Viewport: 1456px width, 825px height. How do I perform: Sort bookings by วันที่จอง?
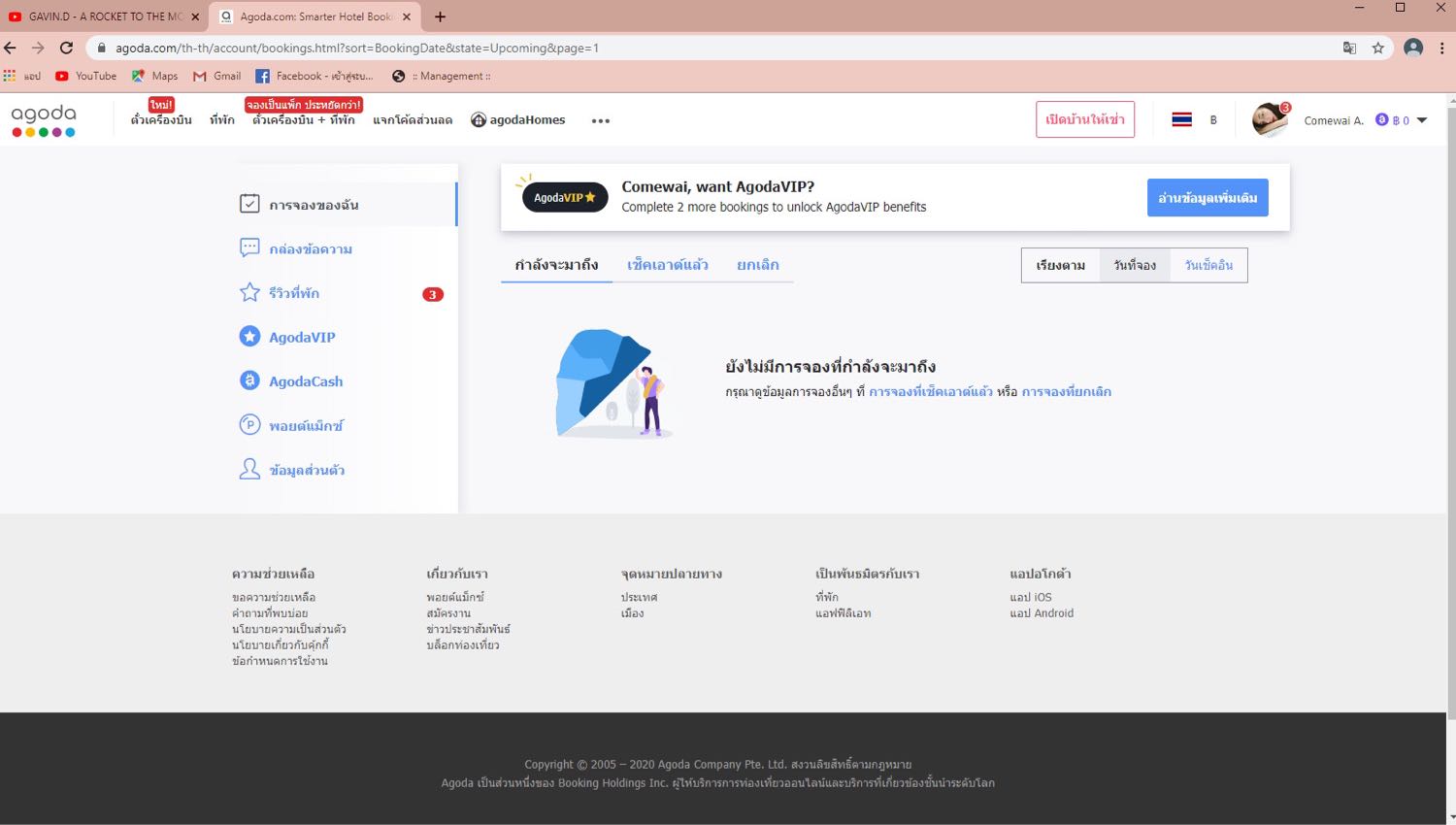click(x=1135, y=265)
